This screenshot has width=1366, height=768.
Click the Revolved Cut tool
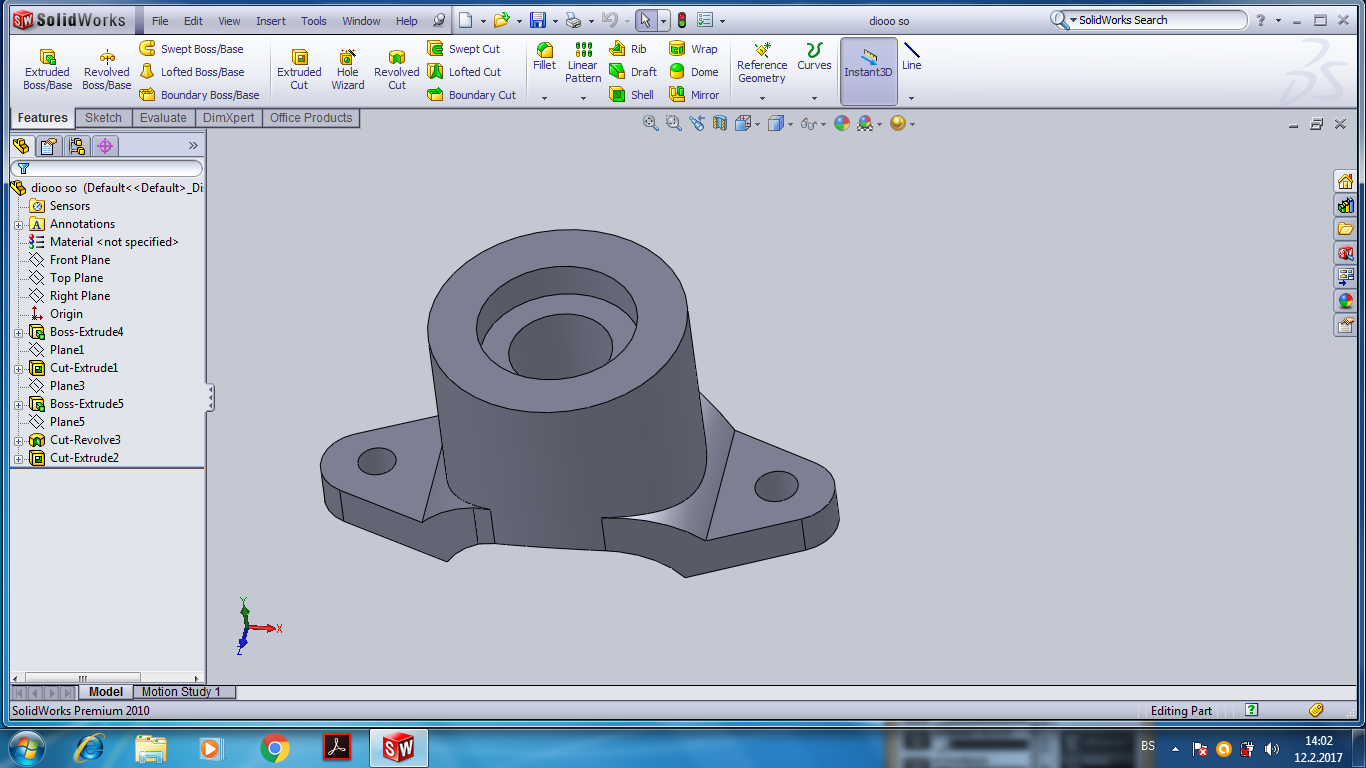(396, 68)
